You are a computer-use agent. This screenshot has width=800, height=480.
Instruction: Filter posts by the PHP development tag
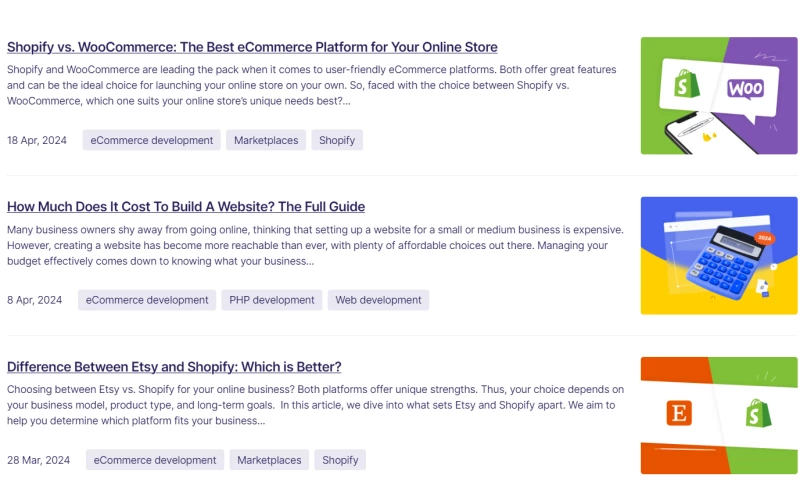pyautogui.click(x=272, y=300)
